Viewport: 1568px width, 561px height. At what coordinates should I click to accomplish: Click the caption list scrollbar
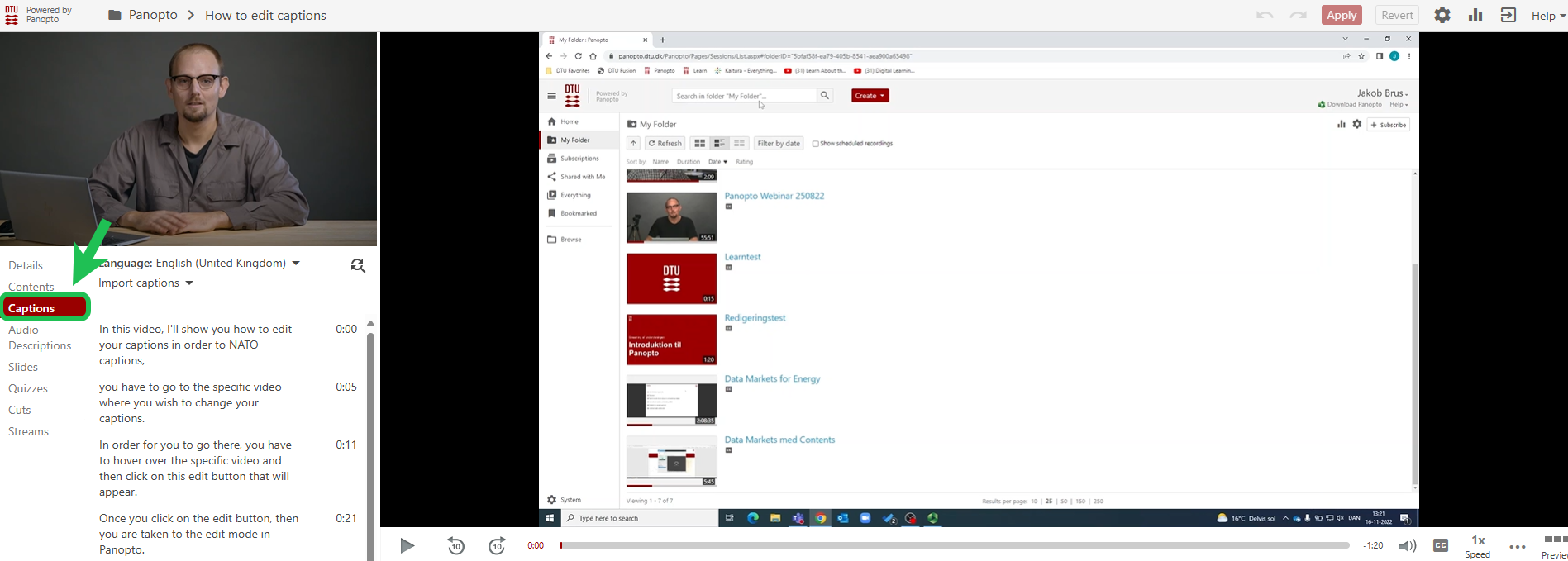pyautogui.click(x=370, y=446)
